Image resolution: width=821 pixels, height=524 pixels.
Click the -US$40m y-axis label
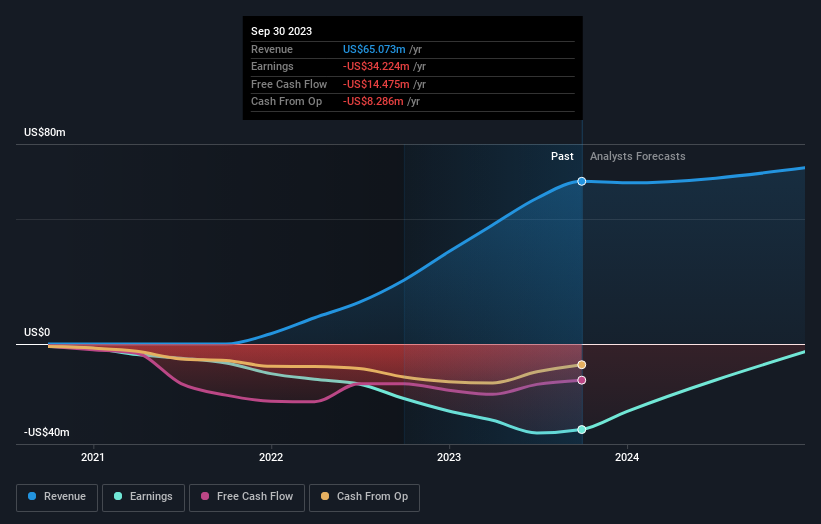46,432
